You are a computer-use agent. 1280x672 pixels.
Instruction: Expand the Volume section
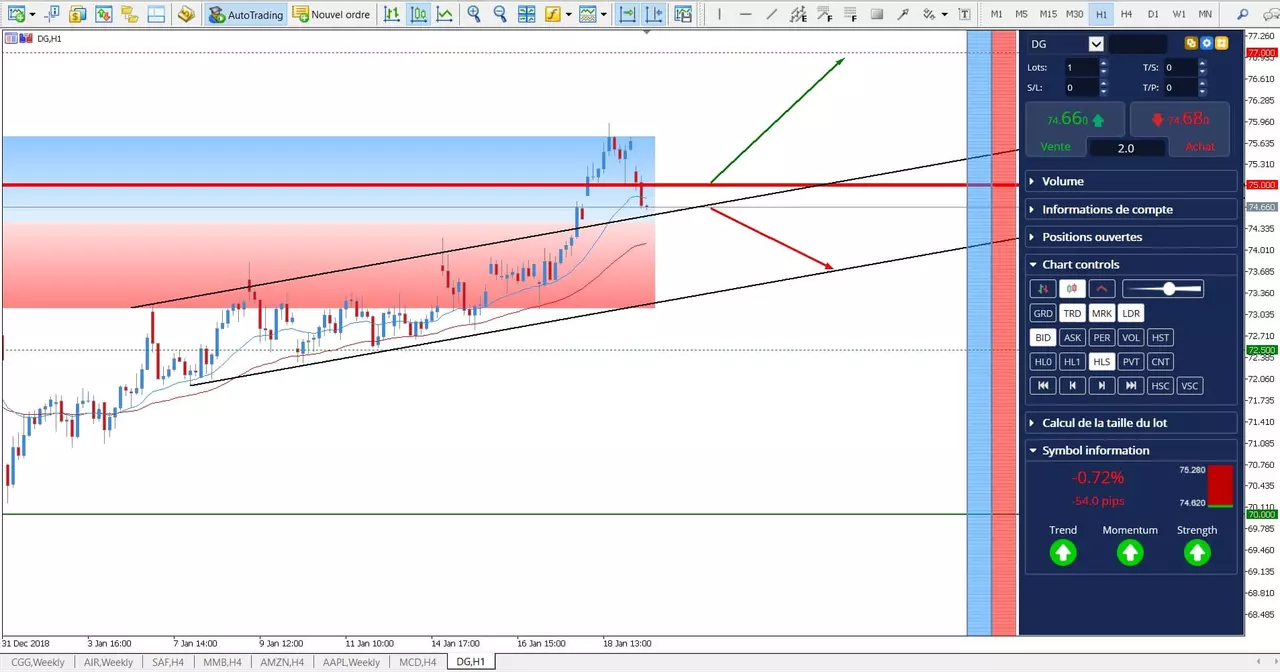(1132, 181)
